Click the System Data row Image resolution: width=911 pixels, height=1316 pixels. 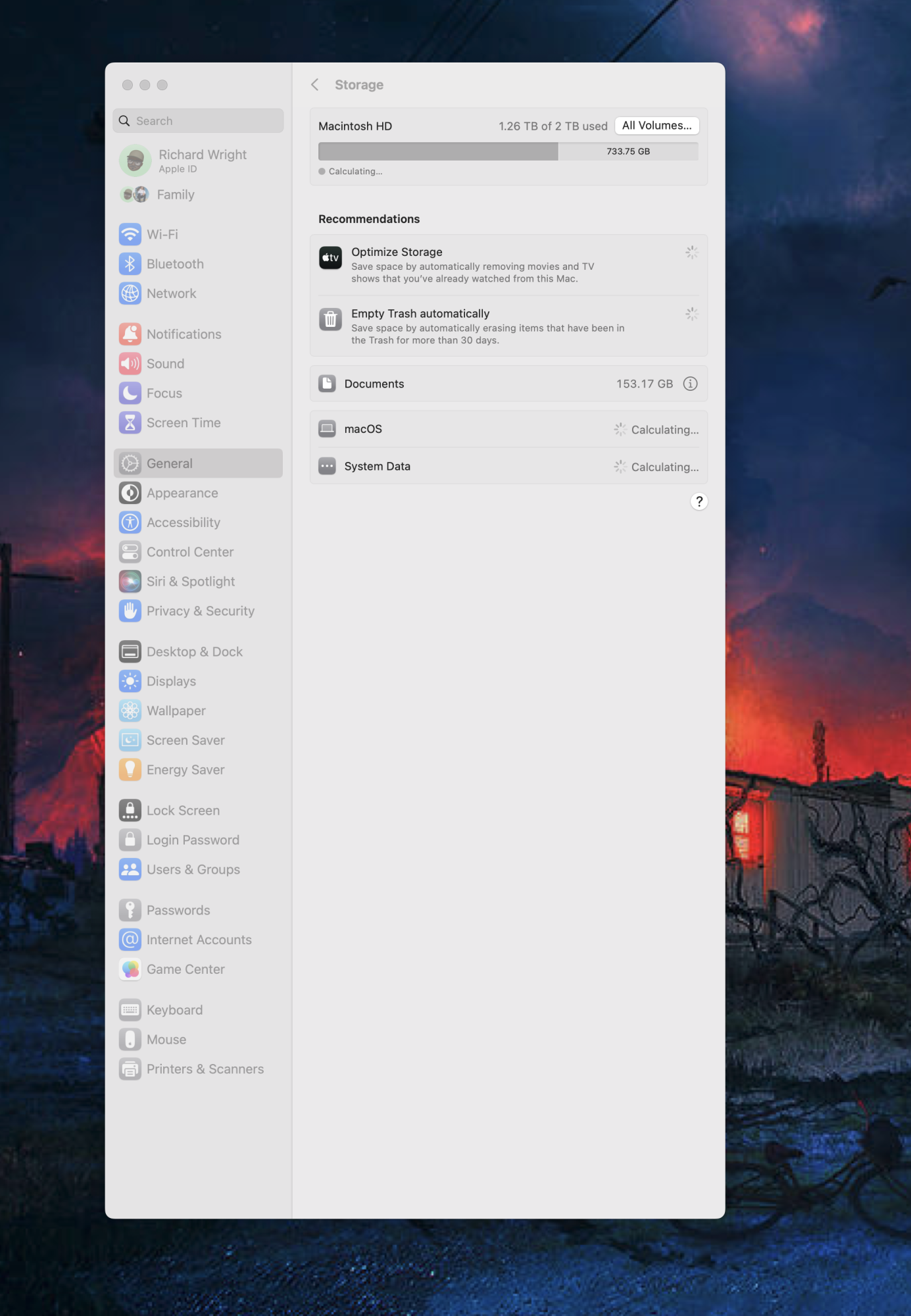508,466
